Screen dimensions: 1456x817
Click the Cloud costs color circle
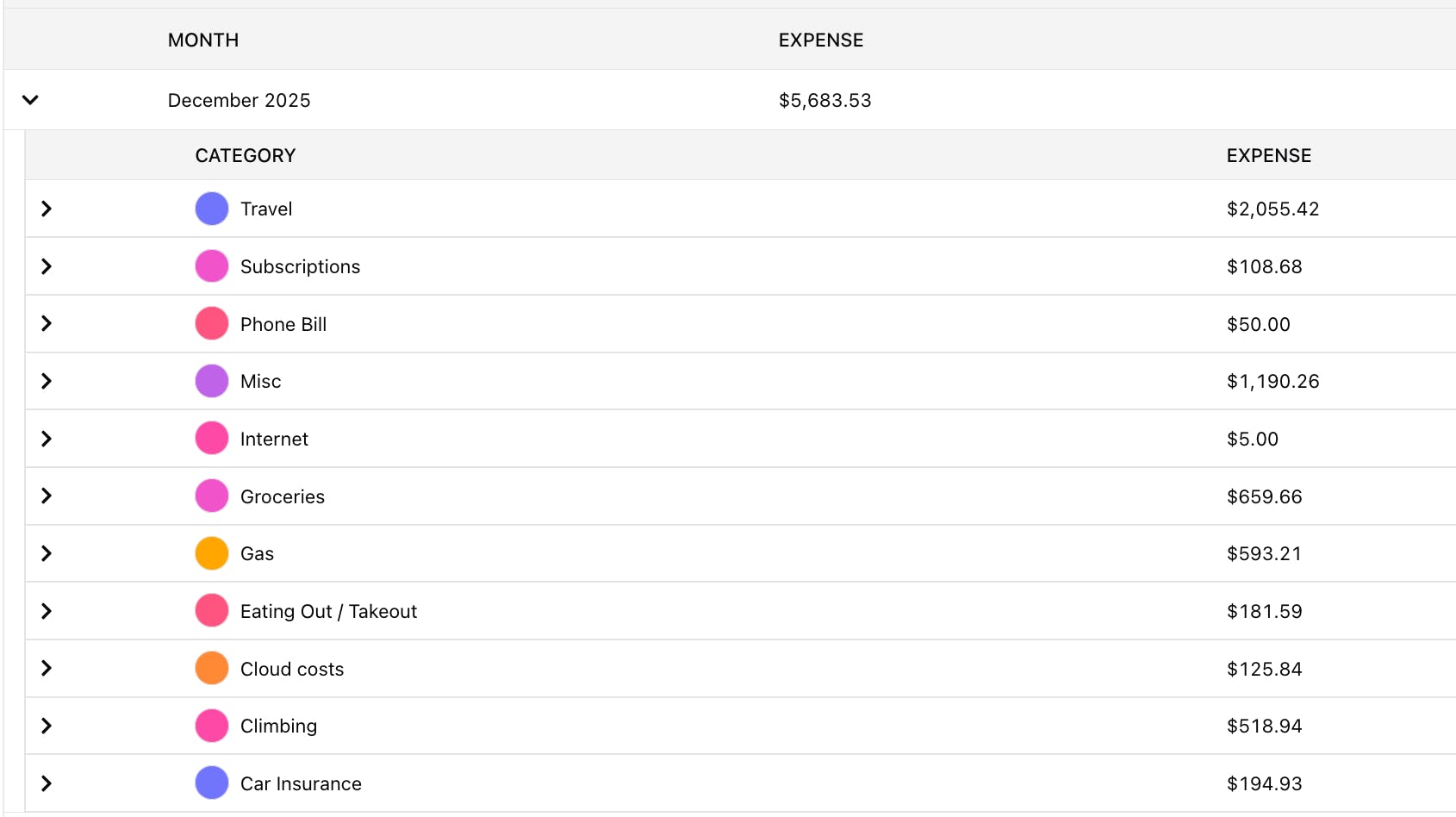pyautogui.click(x=212, y=669)
